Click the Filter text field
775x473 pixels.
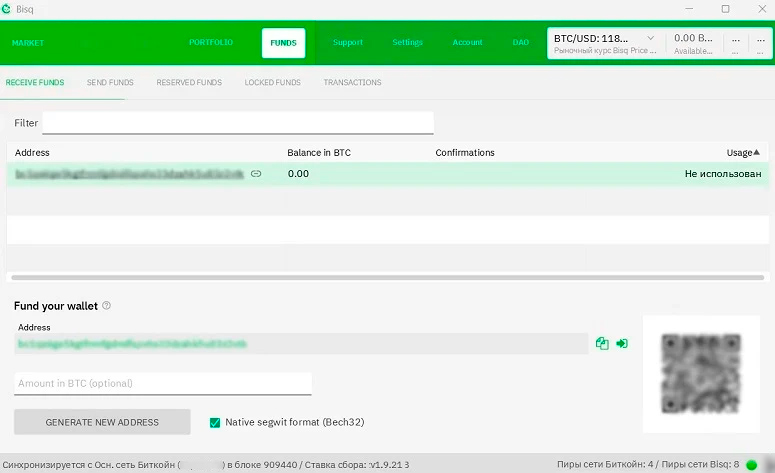tap(238, 123)
